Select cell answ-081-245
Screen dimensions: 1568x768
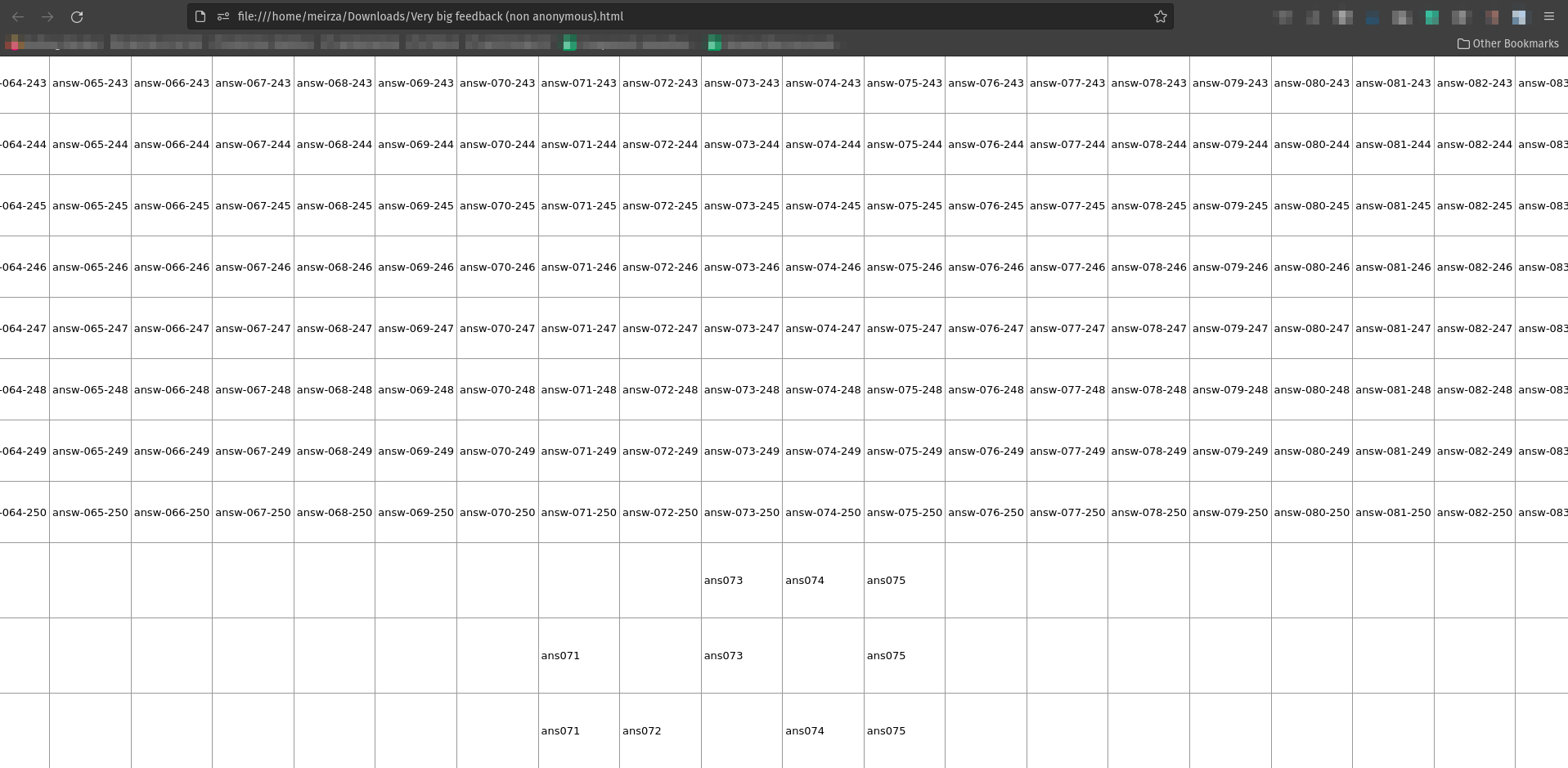tap(1393, 205)
